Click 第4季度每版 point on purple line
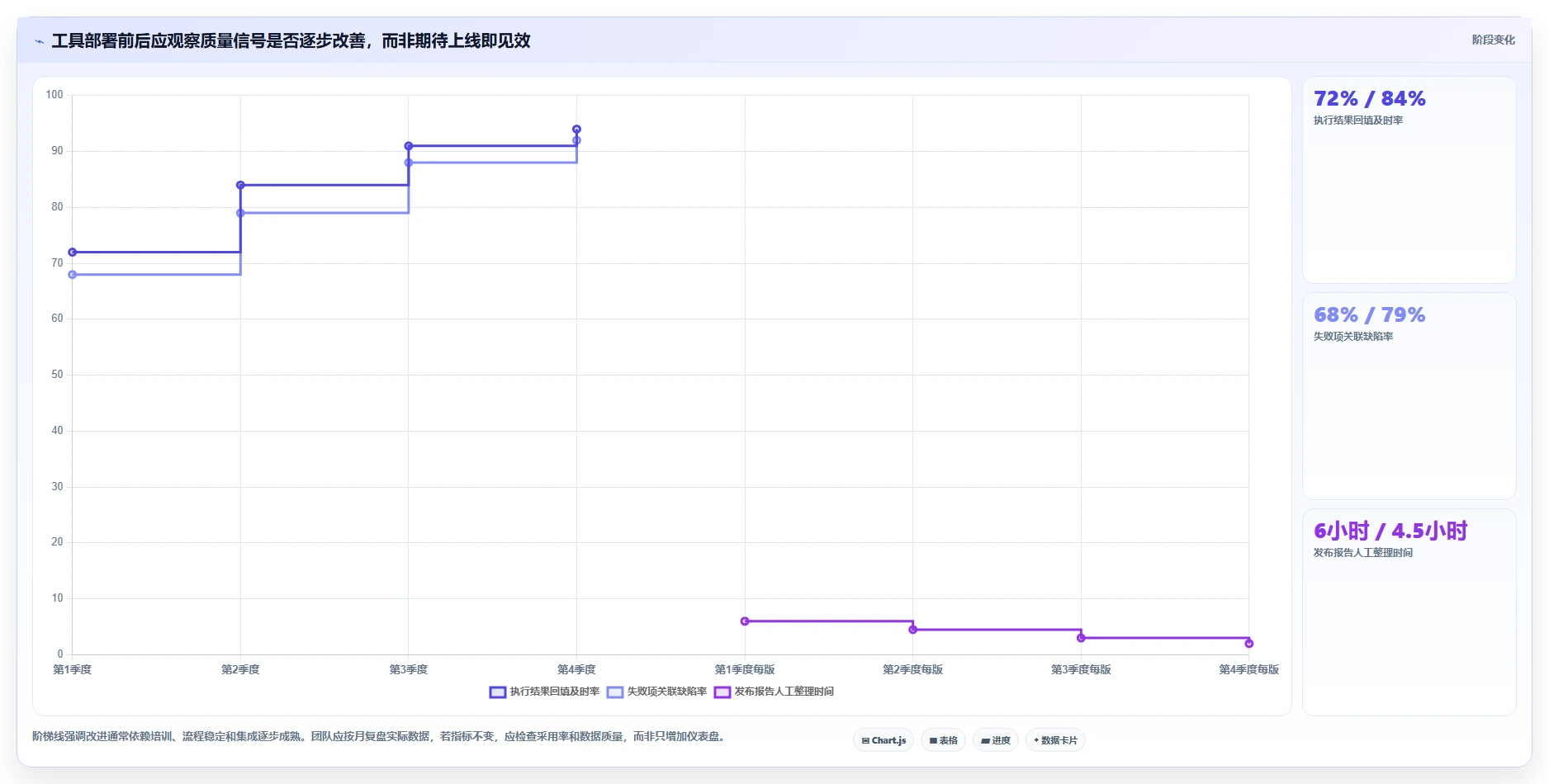 click(1249, 644)
